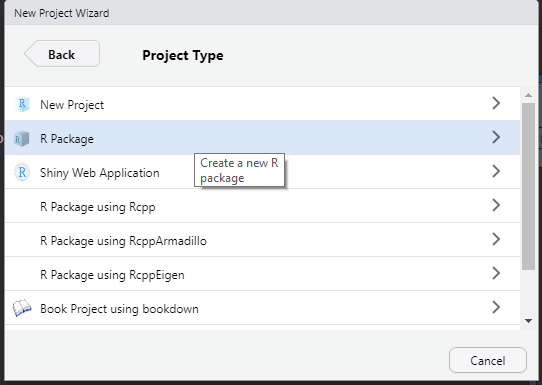
Task: Click the New Project R cube icon
Action: click(x=22, y=104)
